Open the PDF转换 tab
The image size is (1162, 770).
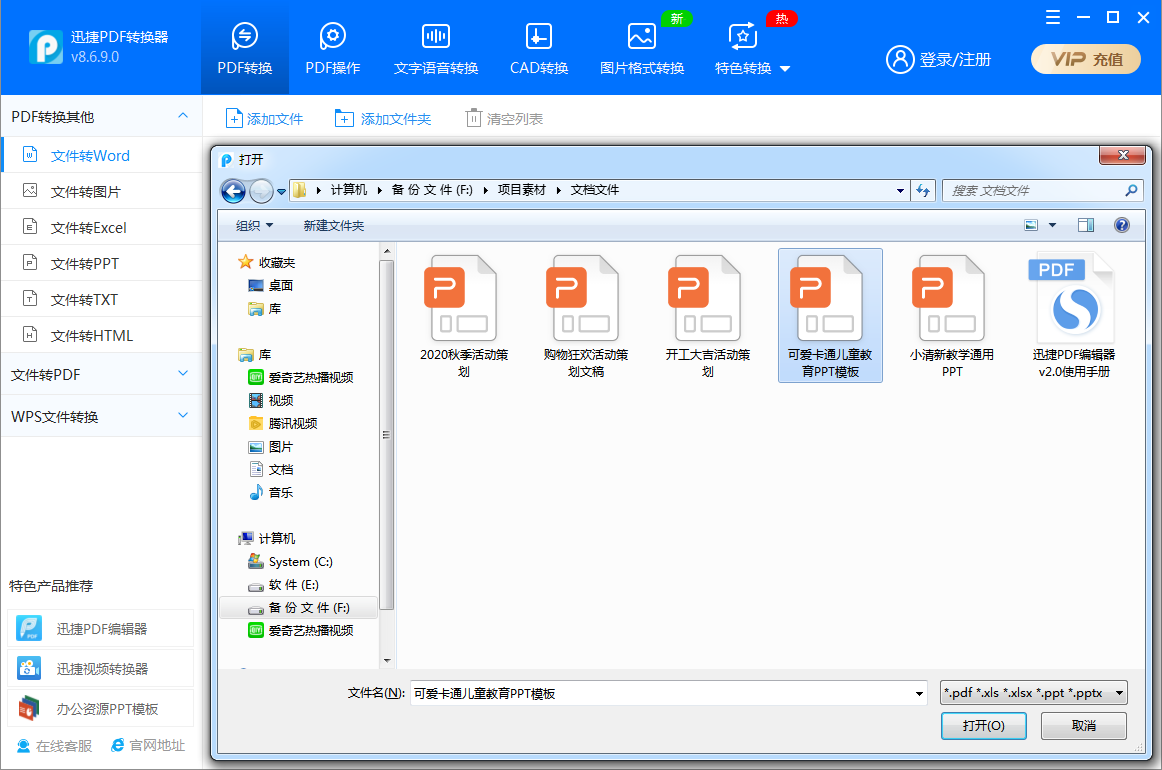[245, 49]
